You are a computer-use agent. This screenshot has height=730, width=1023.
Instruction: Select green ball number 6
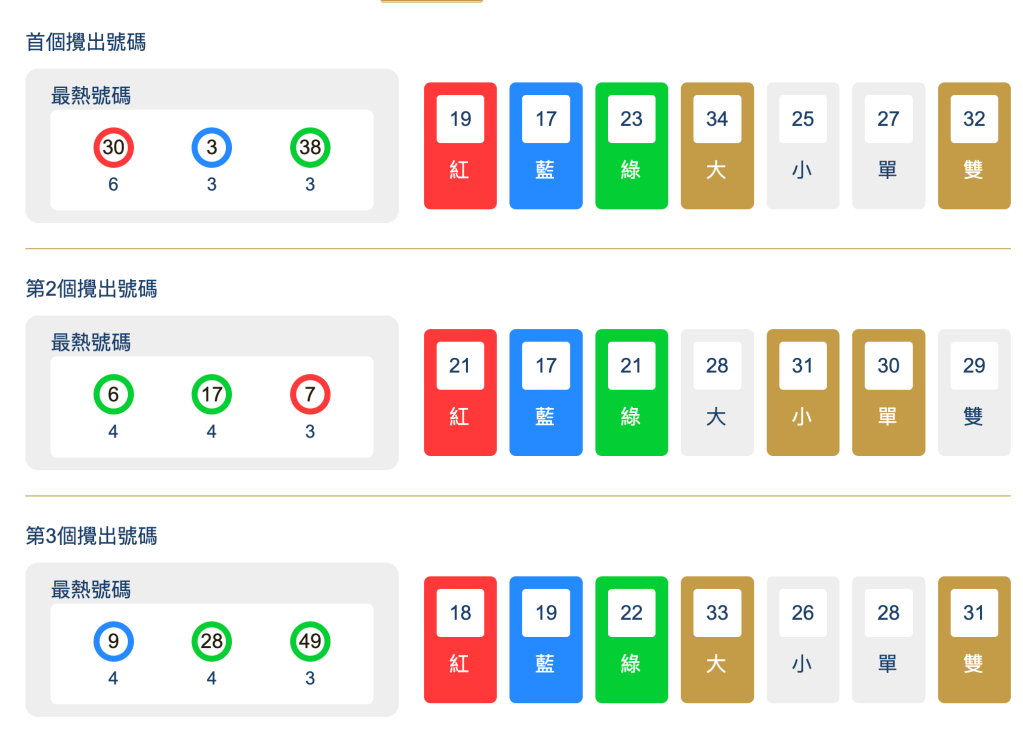coord(113,395)
